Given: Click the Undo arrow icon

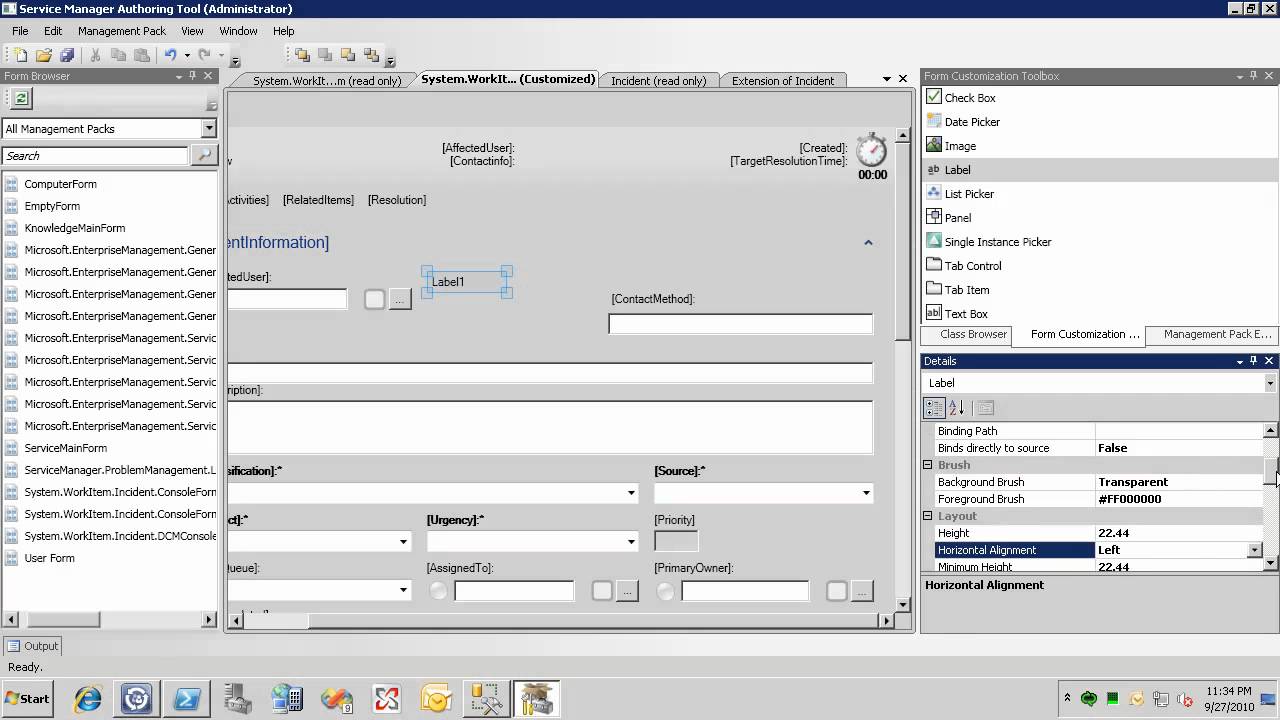Looking at the screenshot, I should [171, 56].
